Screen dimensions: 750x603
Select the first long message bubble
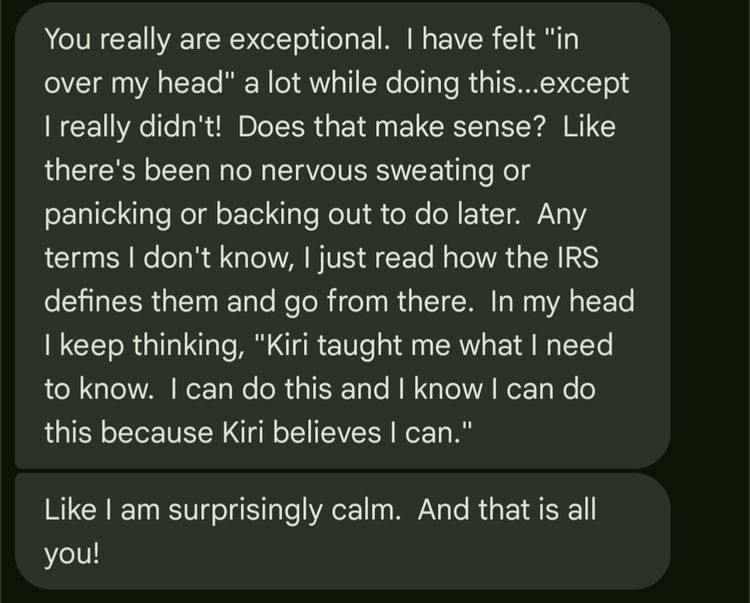coord(342,235)
